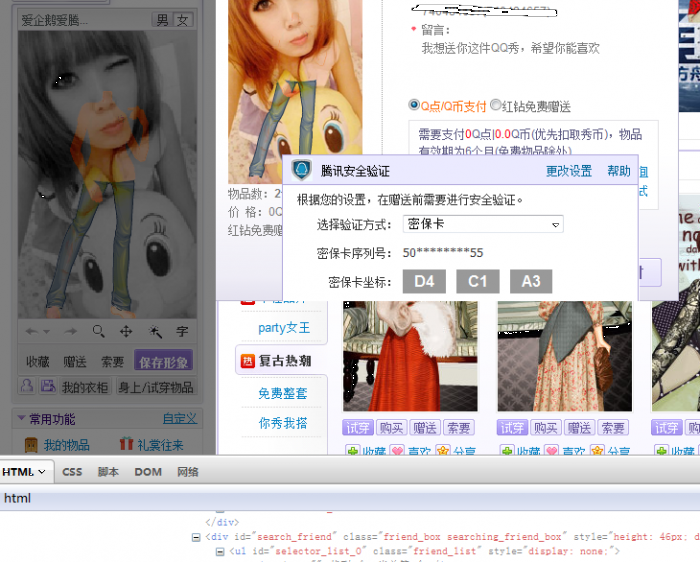Switch to 身上/试穿物品 tab
Image resolution: width=700 pixels, height=562 pixels.
click(x=155, y=387)
